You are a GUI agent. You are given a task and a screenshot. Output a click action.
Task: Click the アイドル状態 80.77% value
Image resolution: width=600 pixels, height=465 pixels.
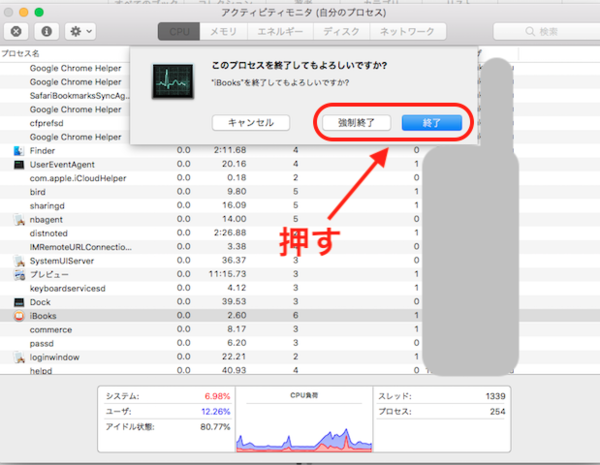tap(215, 427)
